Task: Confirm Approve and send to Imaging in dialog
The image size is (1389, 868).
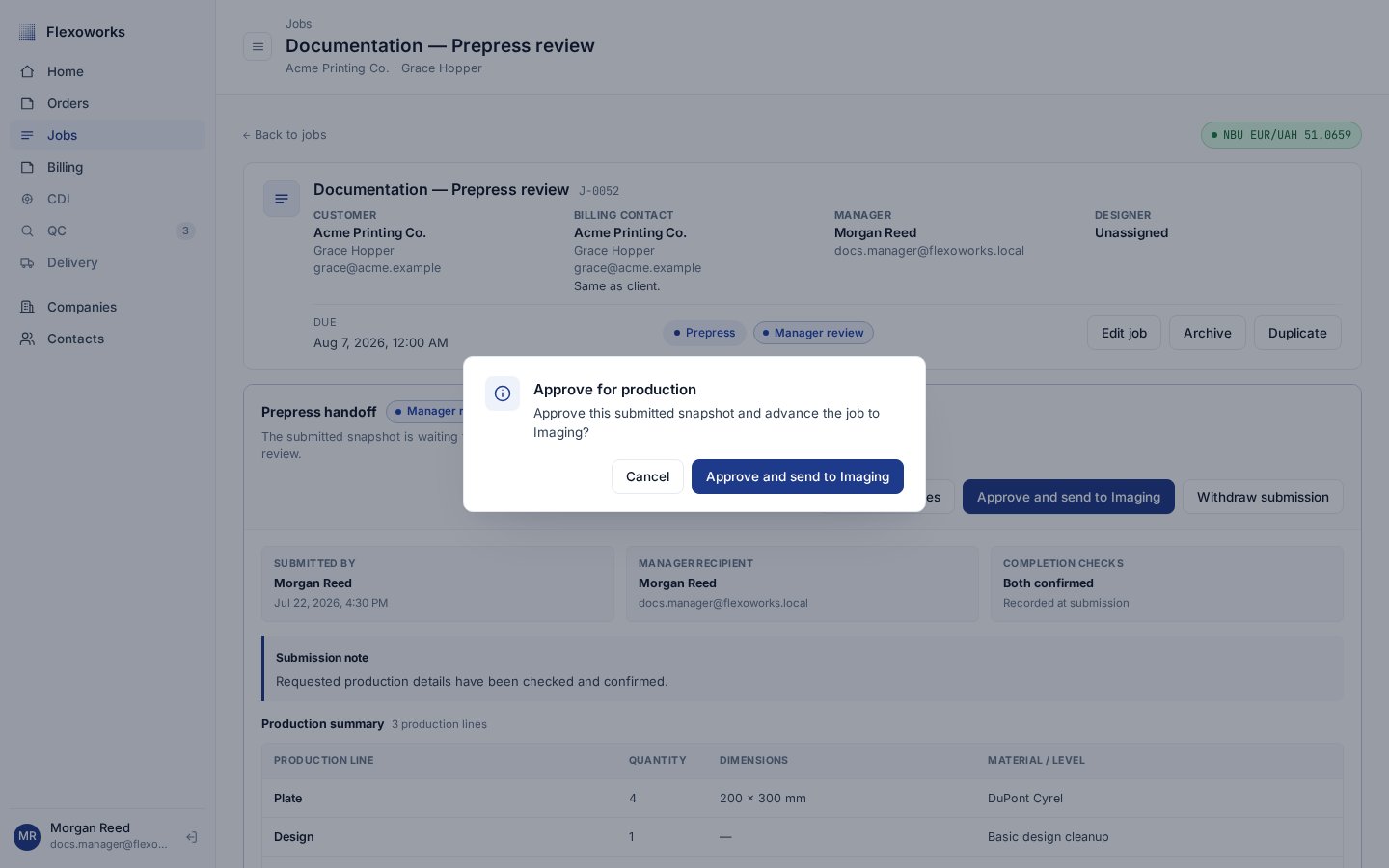Action: coord(798,476)
